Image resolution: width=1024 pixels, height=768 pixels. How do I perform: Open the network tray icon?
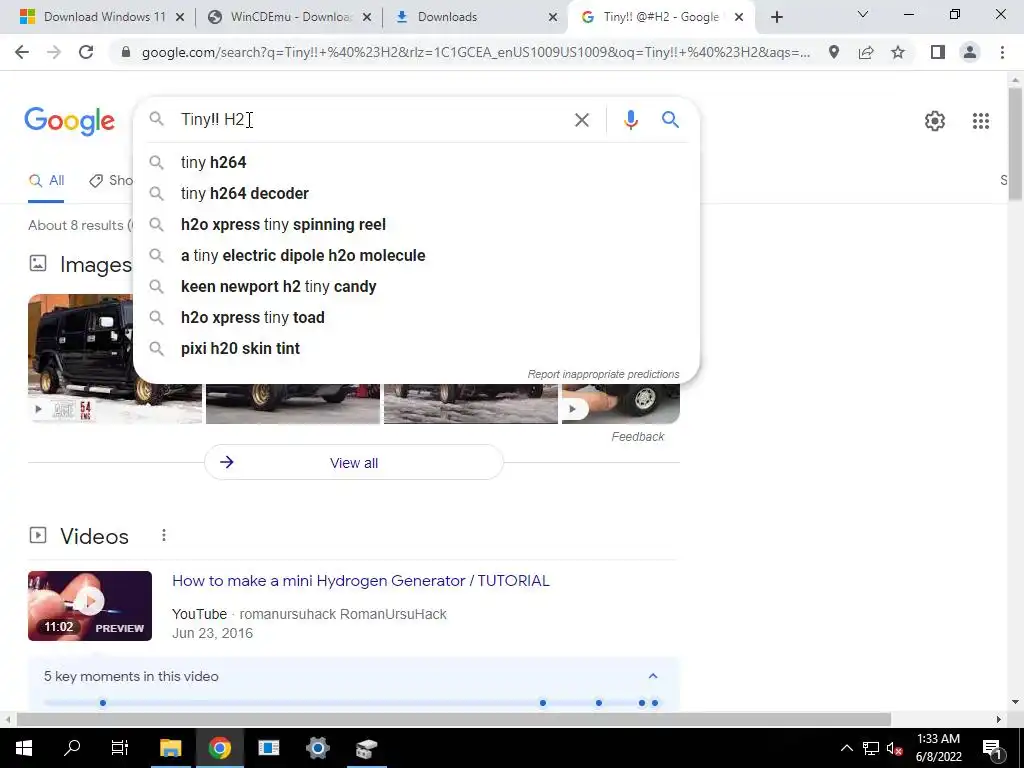pyautogui.click(x=871, y=748)
